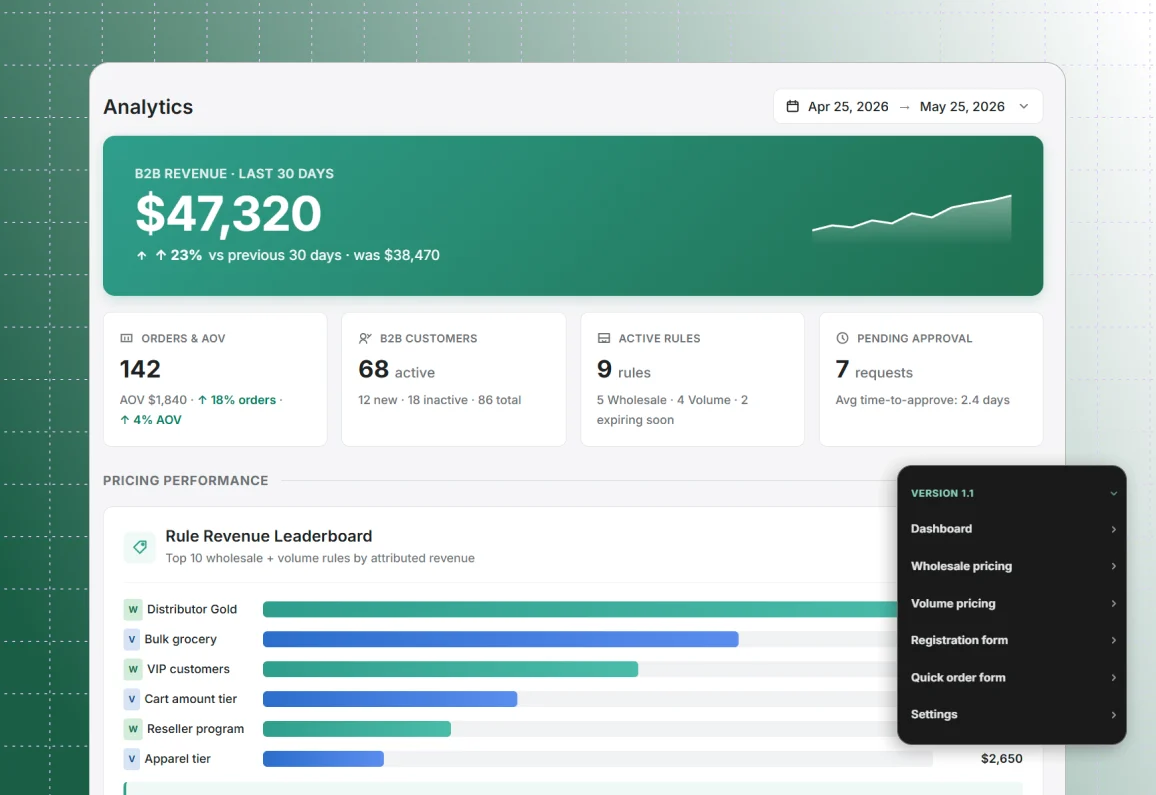Viewport: 1156px width, 795px height.
Task: Click the 142 orders value
Action: [140, 369]
